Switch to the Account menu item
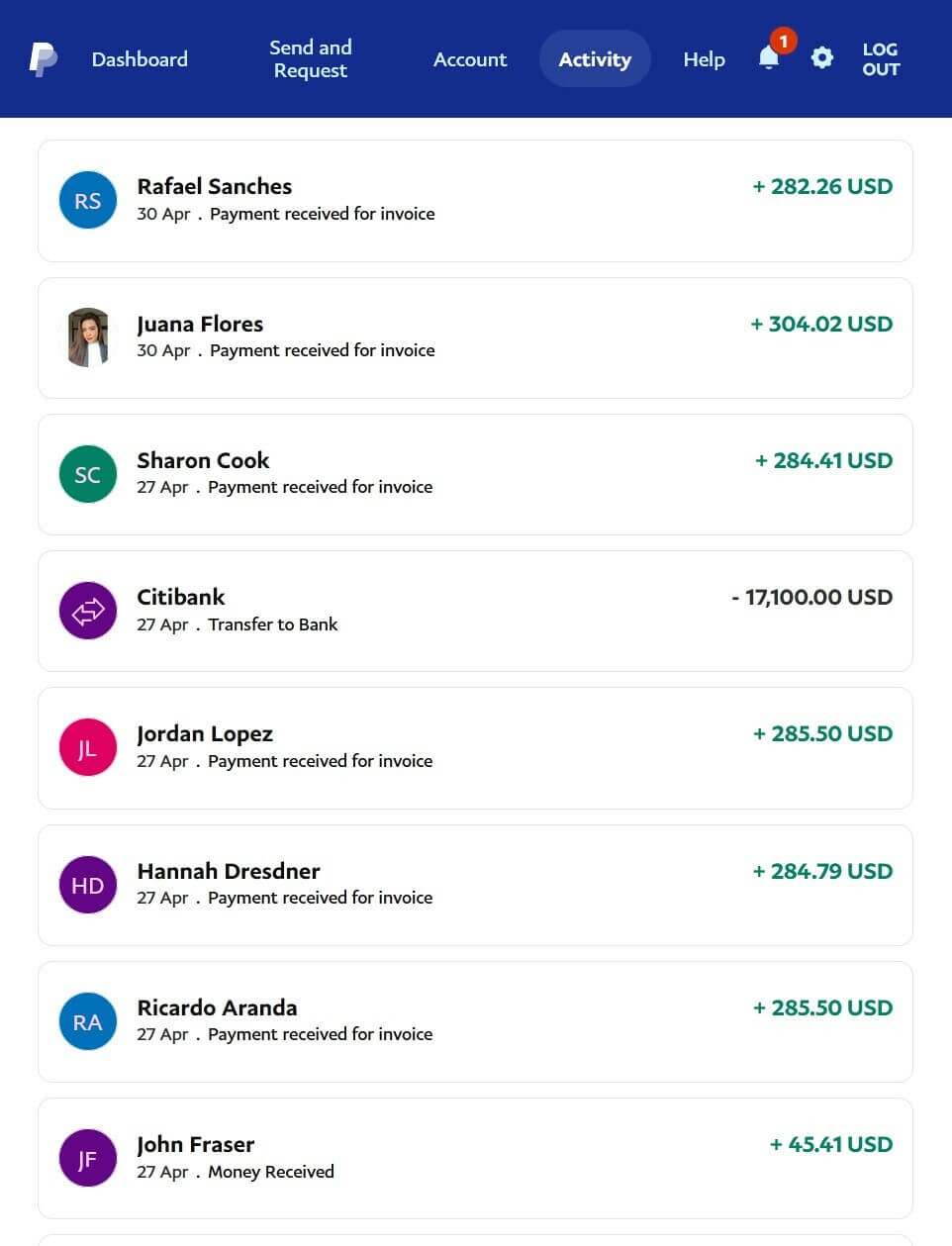The image size is (952, 1246). pyautogui.click(x=470, y=59)
